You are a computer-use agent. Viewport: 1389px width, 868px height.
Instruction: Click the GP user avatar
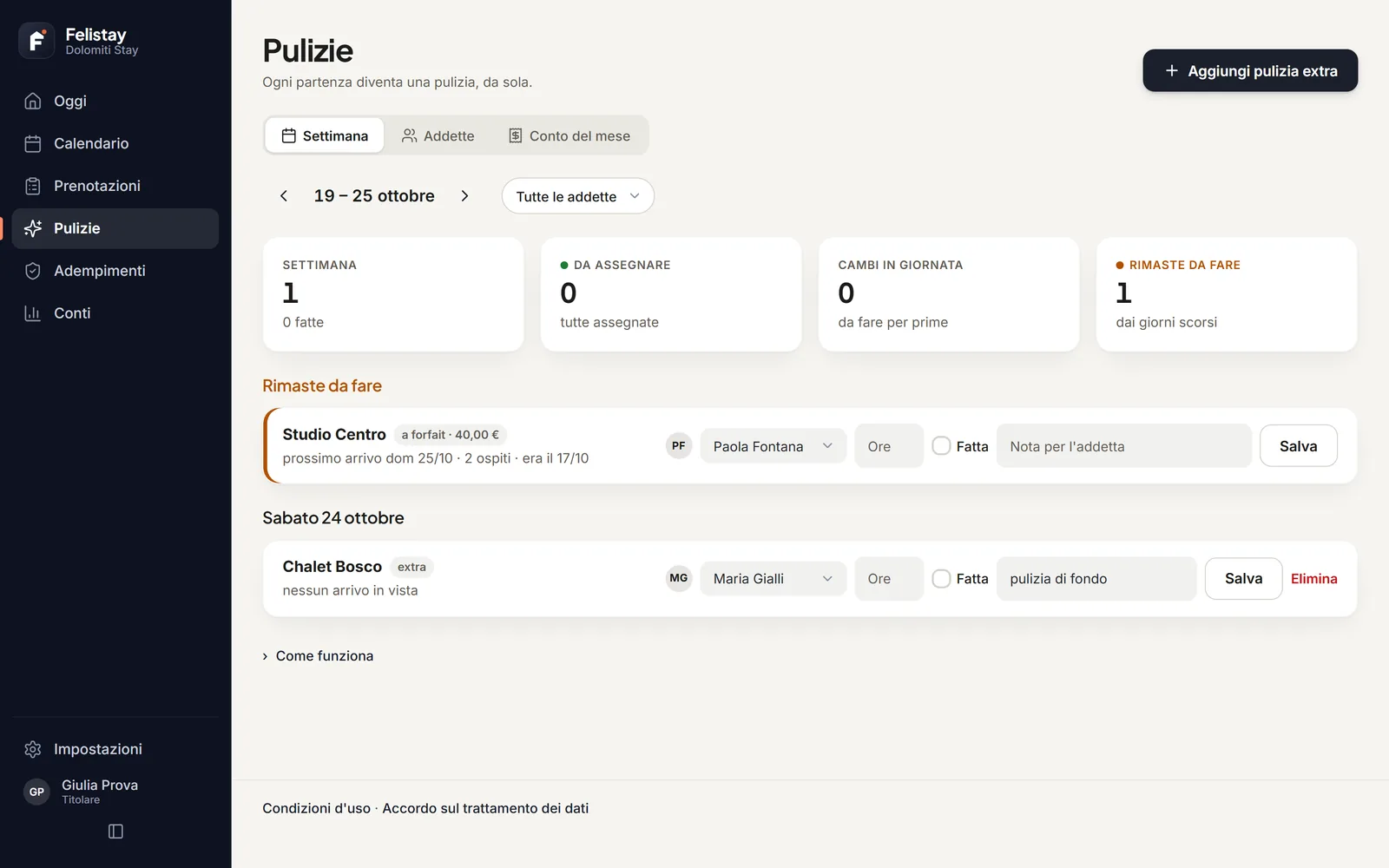(x=36, y=792)
